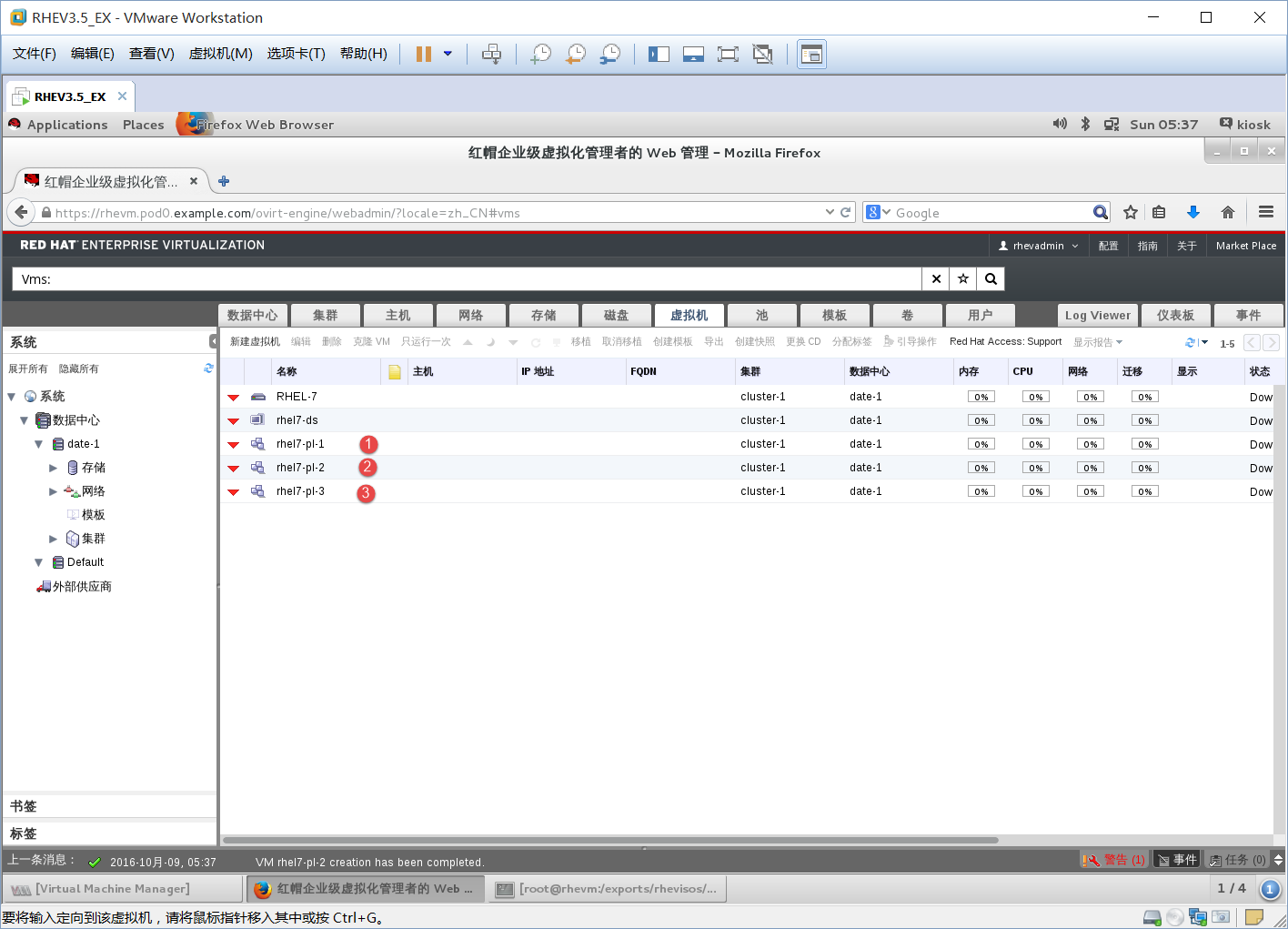Switch to the 数据中心 tab
Image resolution: width=1288 pixels, height=929 pixels.
click(253, 315)
